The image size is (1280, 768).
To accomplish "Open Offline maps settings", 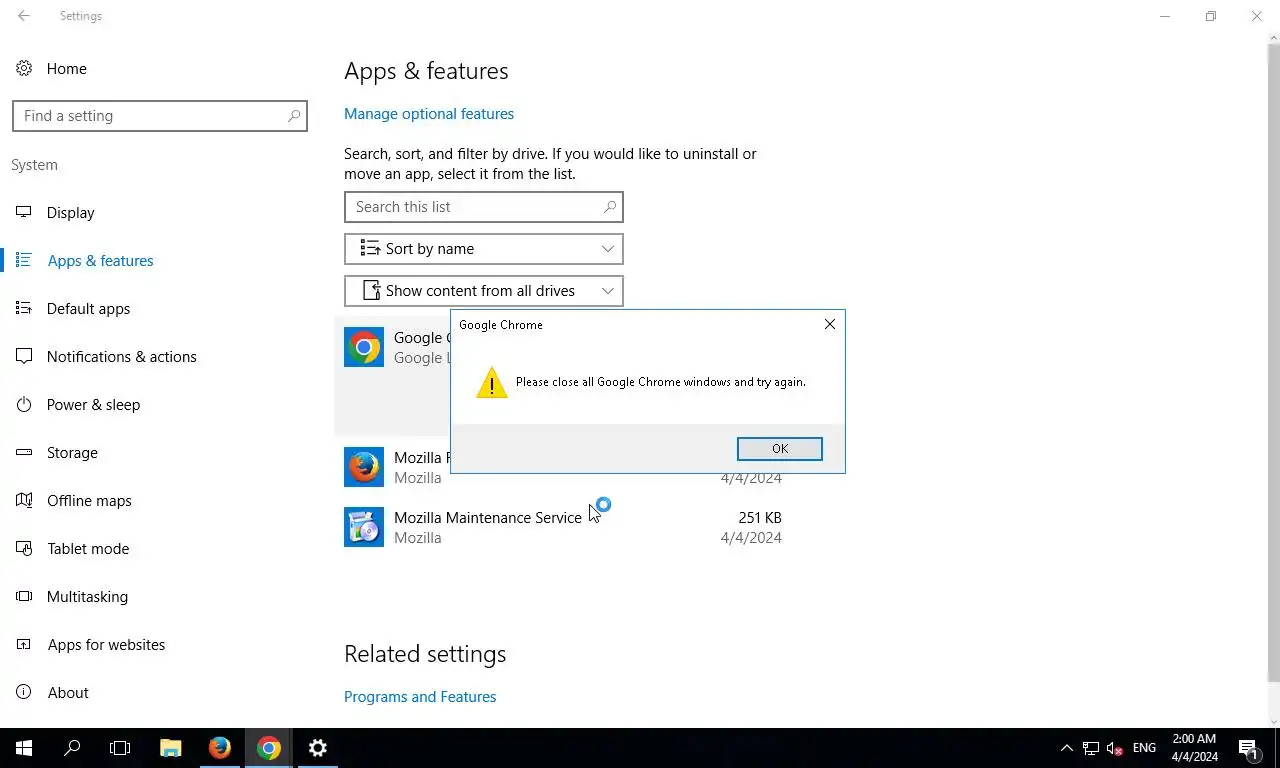I will (x=89, y=501).
